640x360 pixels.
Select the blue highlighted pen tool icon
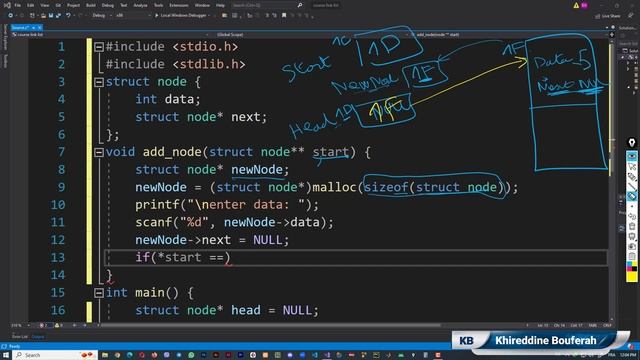pos(632,196)
